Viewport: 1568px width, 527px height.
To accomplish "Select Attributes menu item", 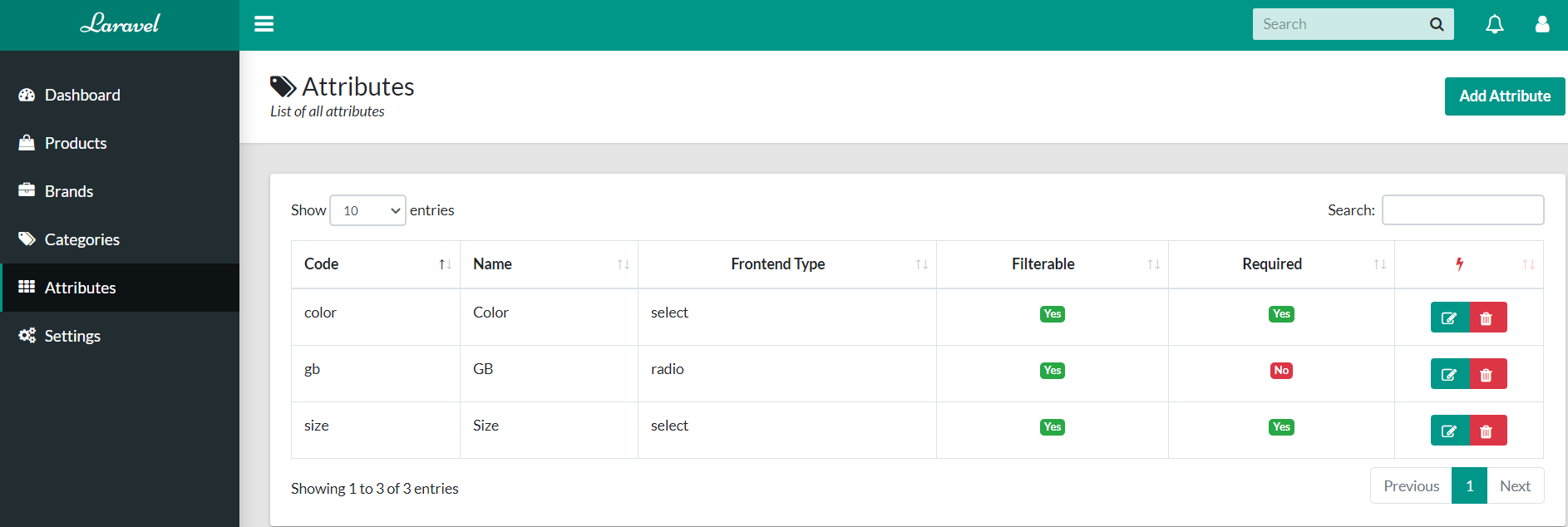I will tap(120, 288).
